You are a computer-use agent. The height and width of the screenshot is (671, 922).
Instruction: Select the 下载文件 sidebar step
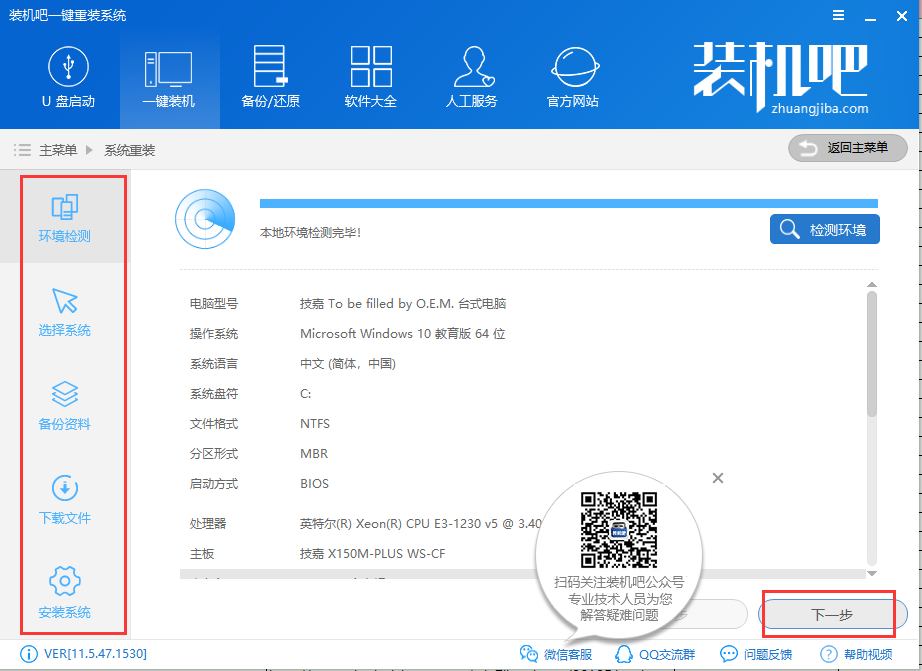coord(65,500)
